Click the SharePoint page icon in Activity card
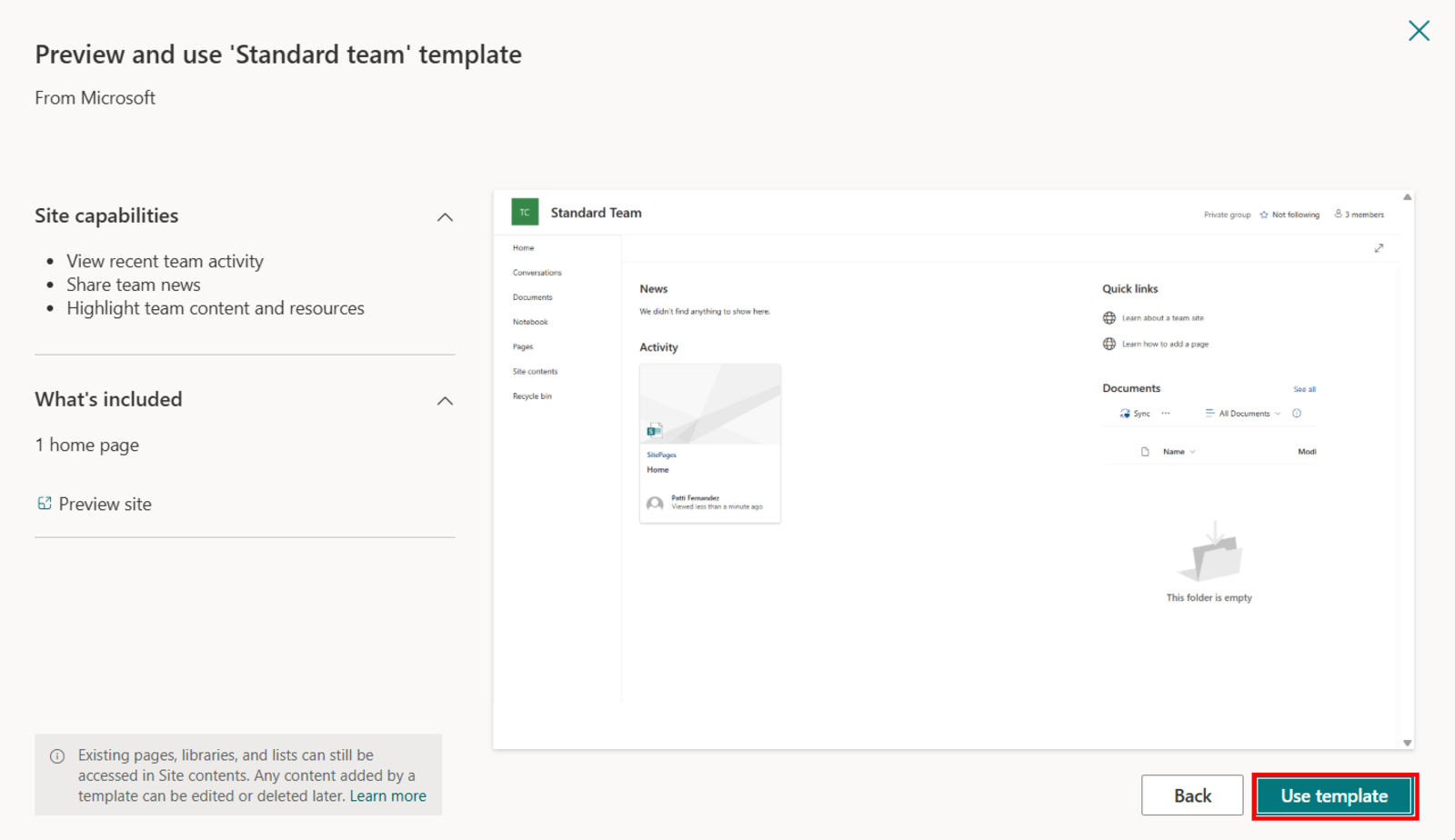This screenshot has width=1455, height=840. (657, 428)
